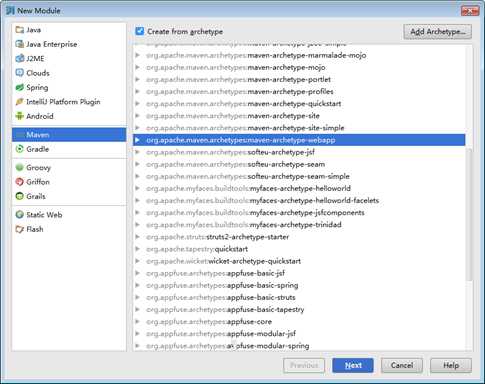Image resolution: width=485 pixels, height=384 pixels.
Task: Close the New Module dialog
Action: pyautogui.click(x=470, y=11)
